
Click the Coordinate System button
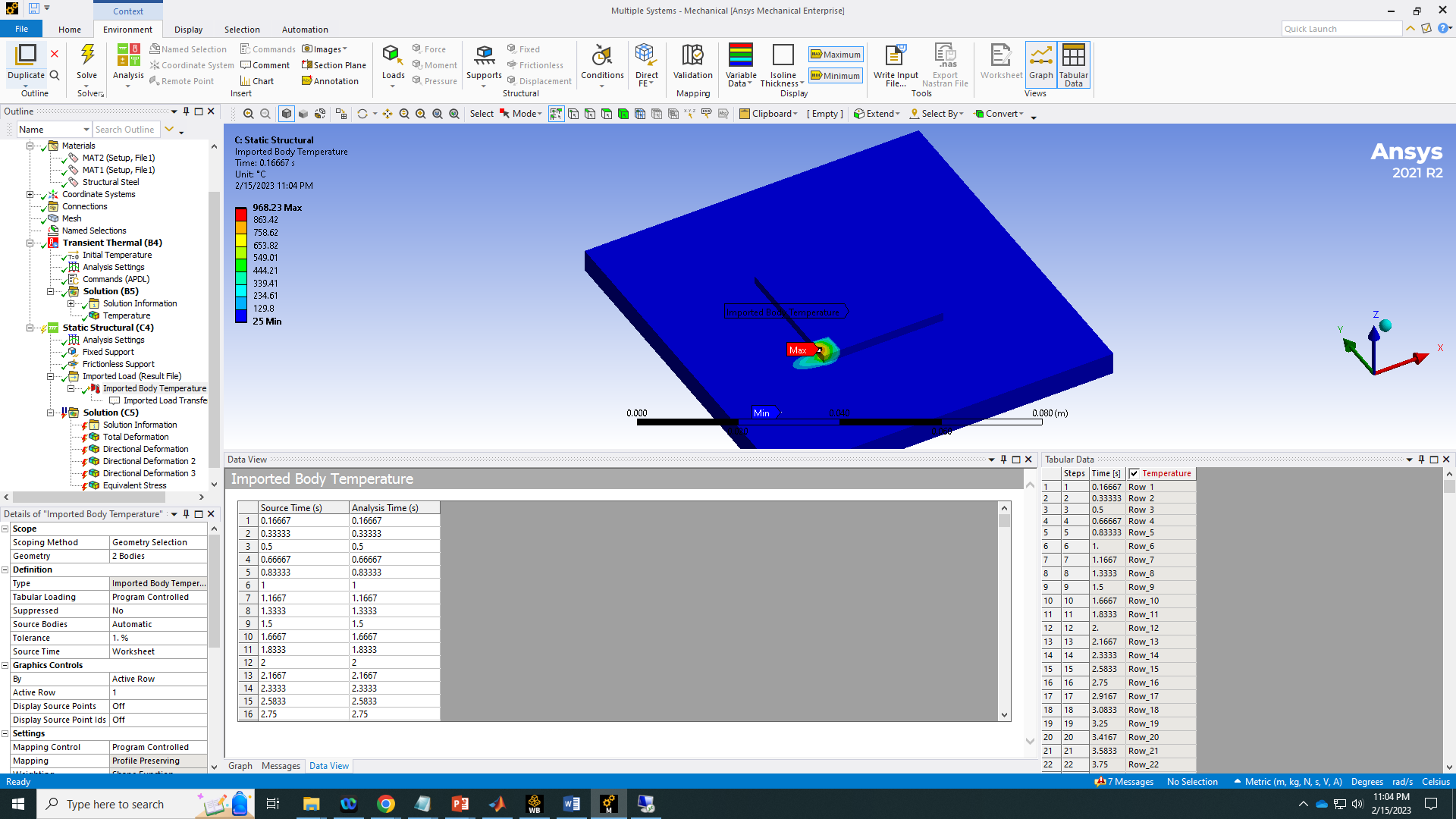point(192,65)
